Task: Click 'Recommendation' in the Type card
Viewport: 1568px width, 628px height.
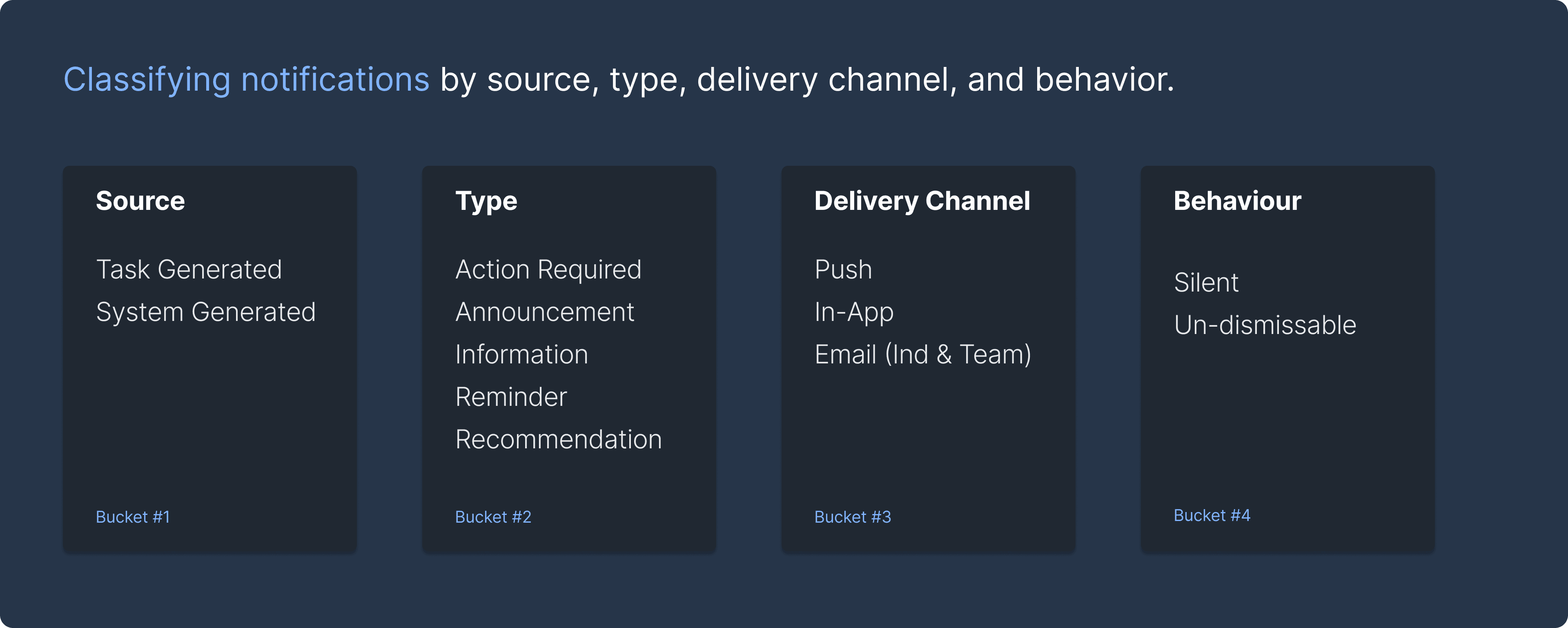Action: pyautogui.click(x=558, y=439)
